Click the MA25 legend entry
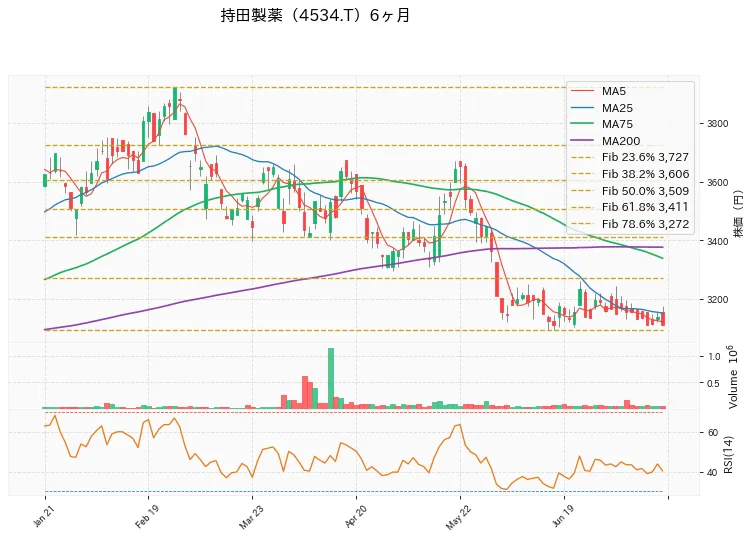The height and width of the screenshot is (539, 752). pyautogui.click(x=602, y=108)
